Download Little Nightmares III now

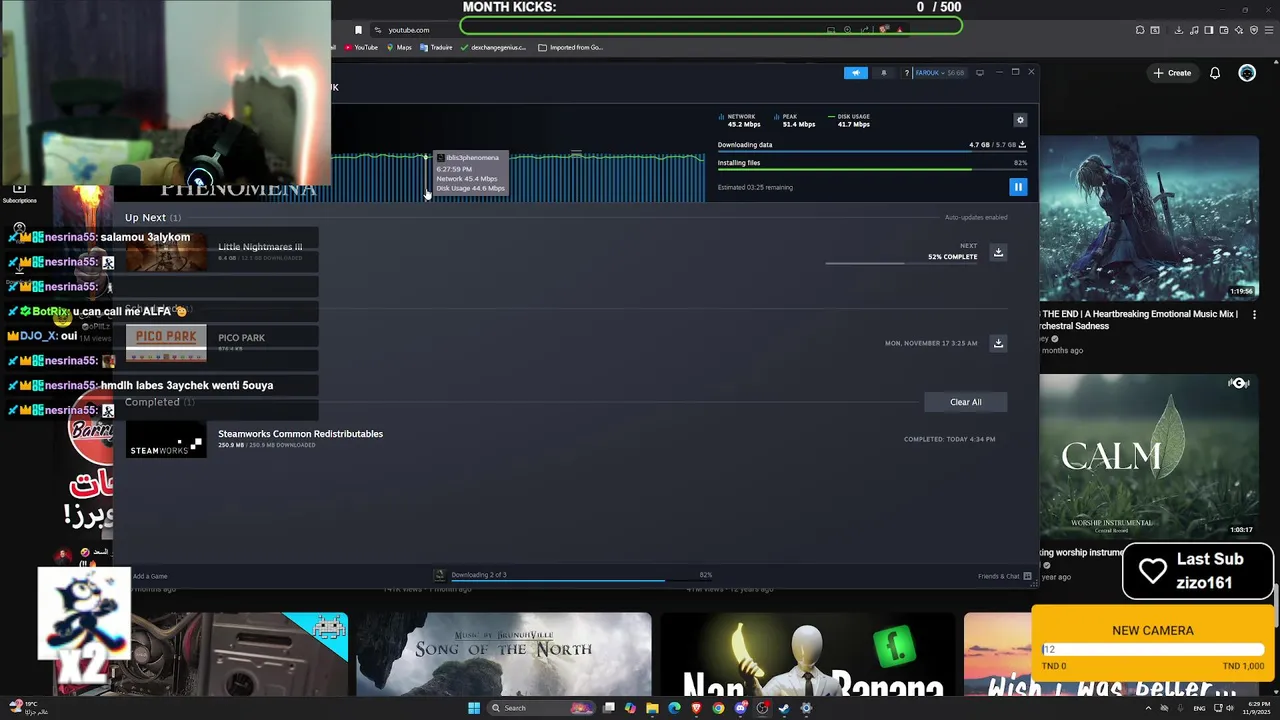[998, 252]
